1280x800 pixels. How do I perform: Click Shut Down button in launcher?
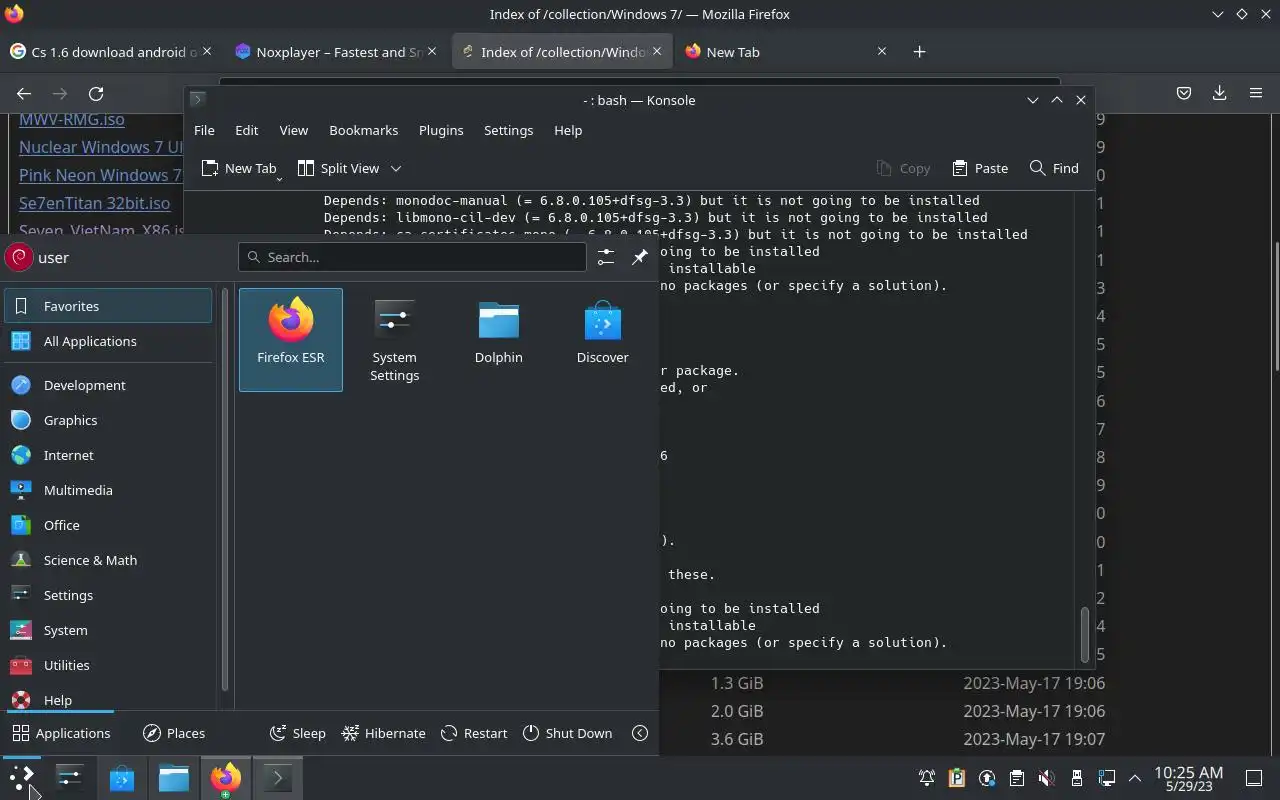click(567, 733)
